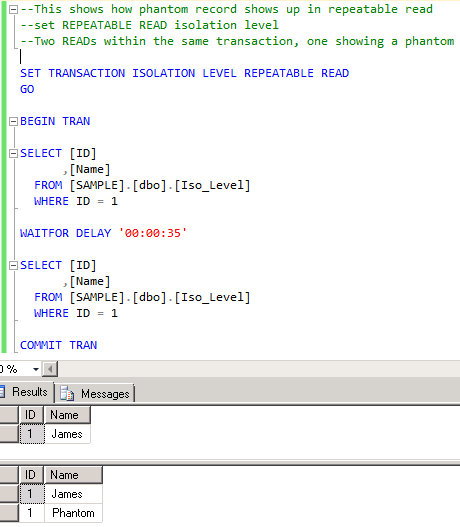The image size is (460, 527).
Task: Click the Messages tab icon
Action: 67,393
